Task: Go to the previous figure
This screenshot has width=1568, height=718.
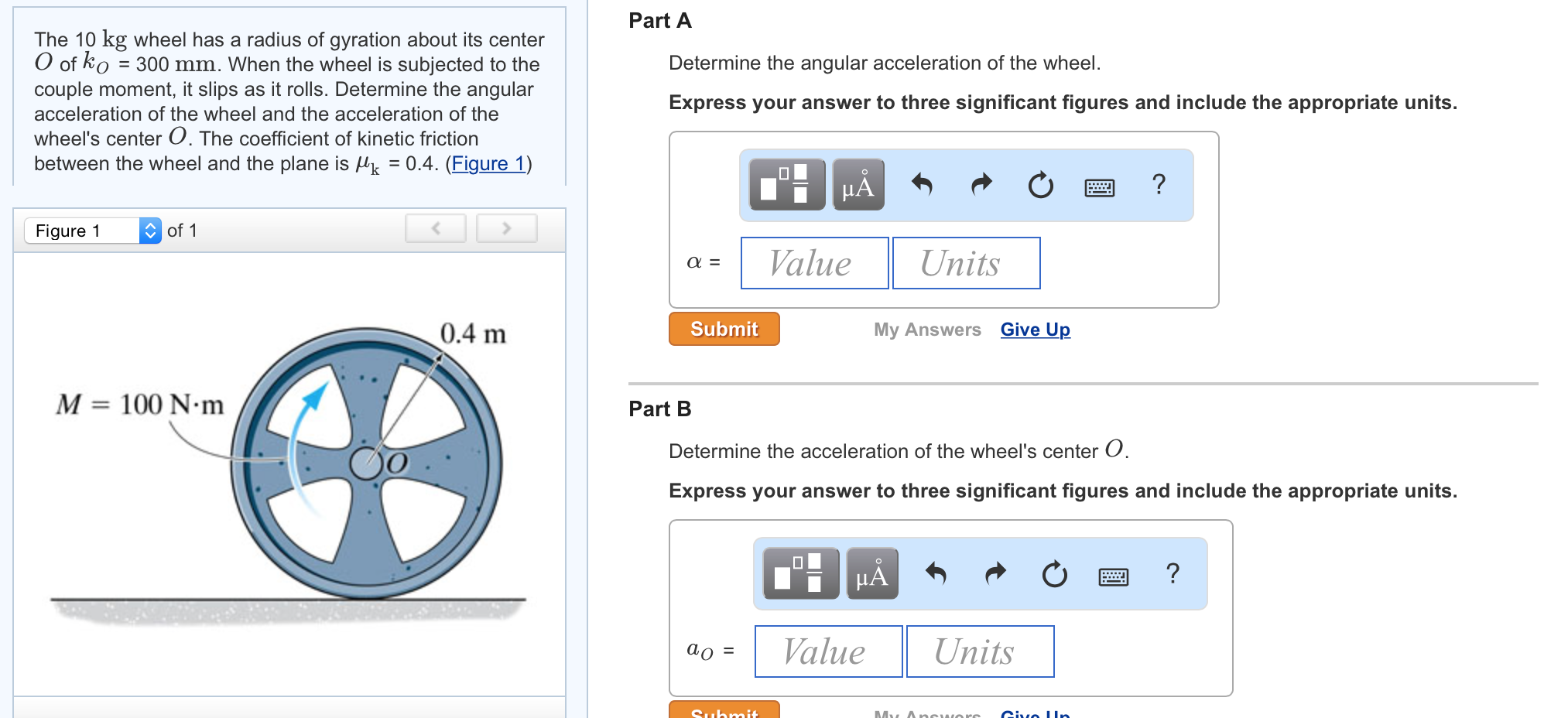Action: [x=436, y=228]
